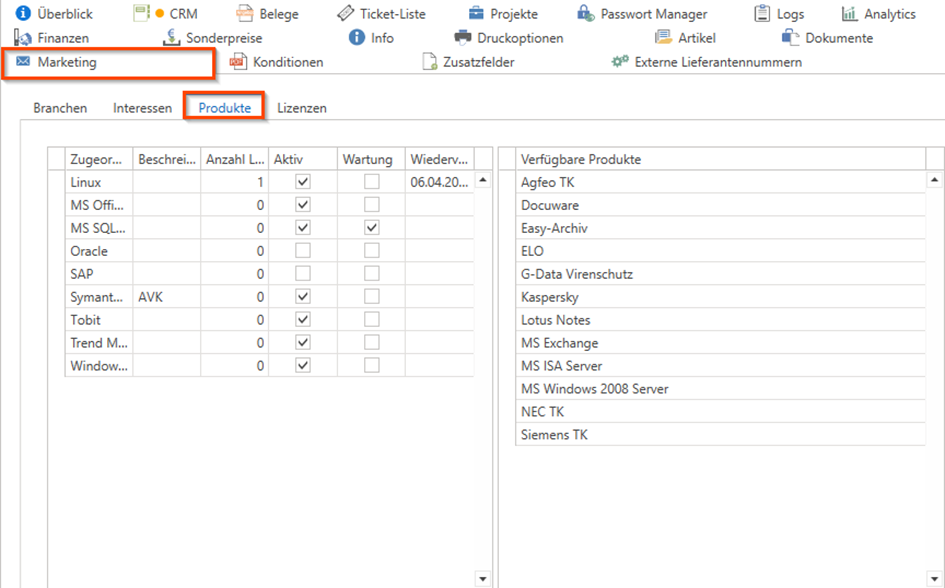Open the Sonderpreise euro icon
This screenshot has height=588, width=945.
(171, 38)
